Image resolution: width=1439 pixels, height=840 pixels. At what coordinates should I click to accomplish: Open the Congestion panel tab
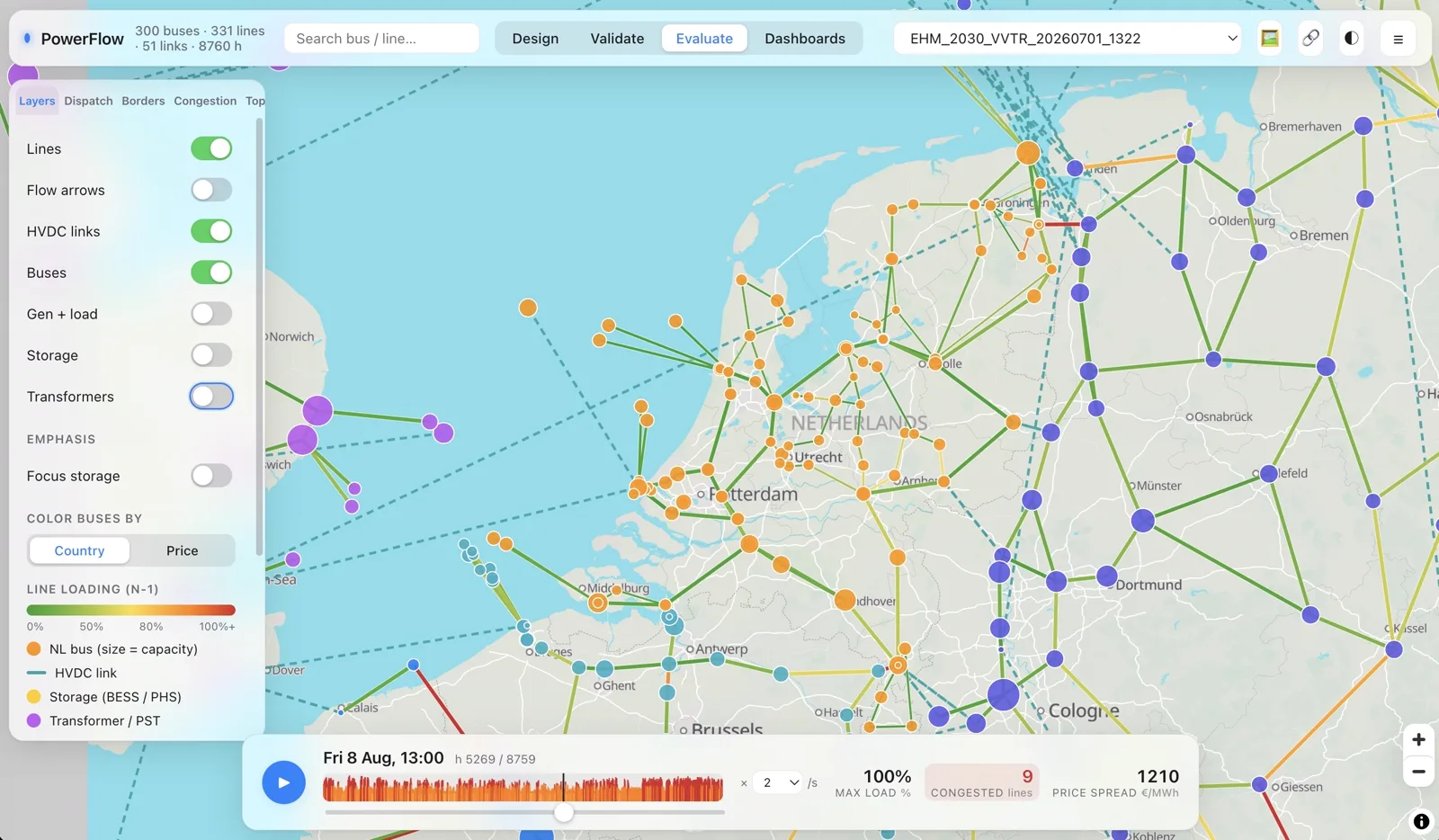coord(205,101)
